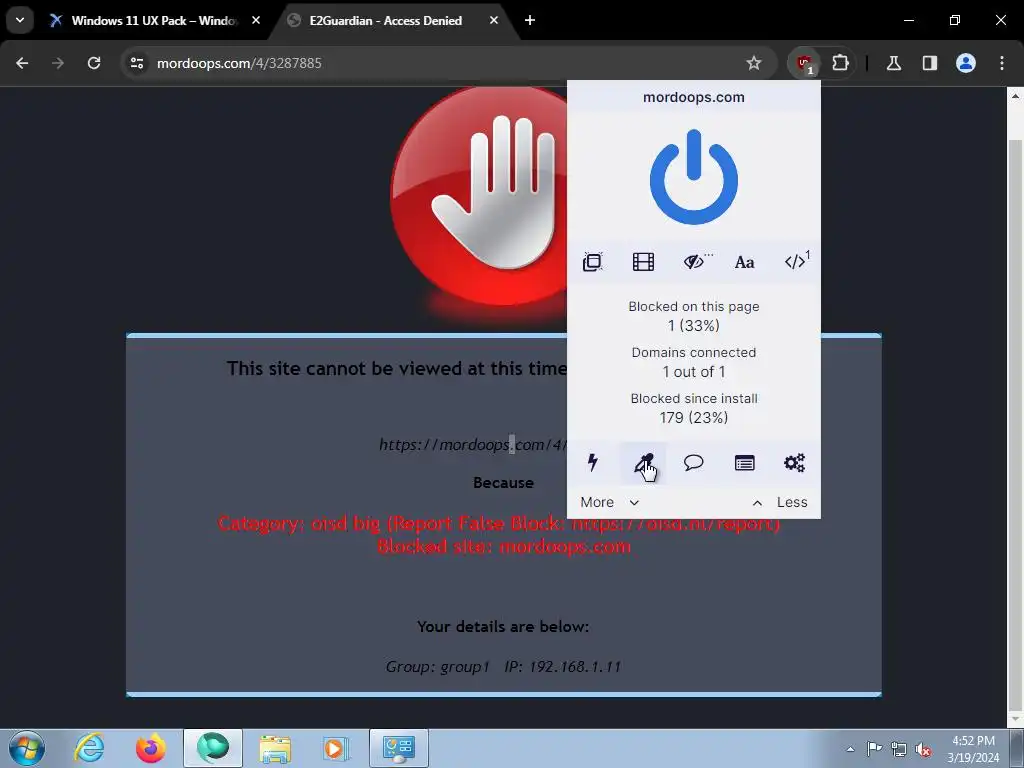The height and width of the screenshot is (768, 1024).
Task: Open the taskbar app with the round teal icon
Action: tap(213, 748)
